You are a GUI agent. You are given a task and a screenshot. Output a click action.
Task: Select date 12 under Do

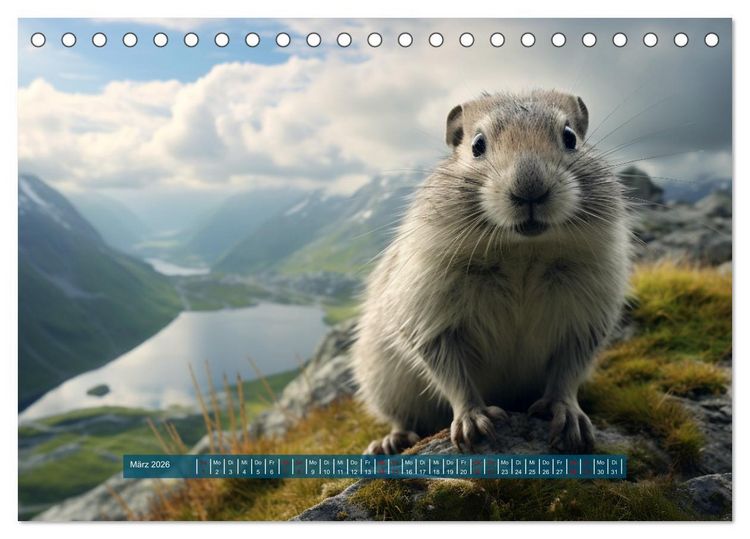click(354, 467)
